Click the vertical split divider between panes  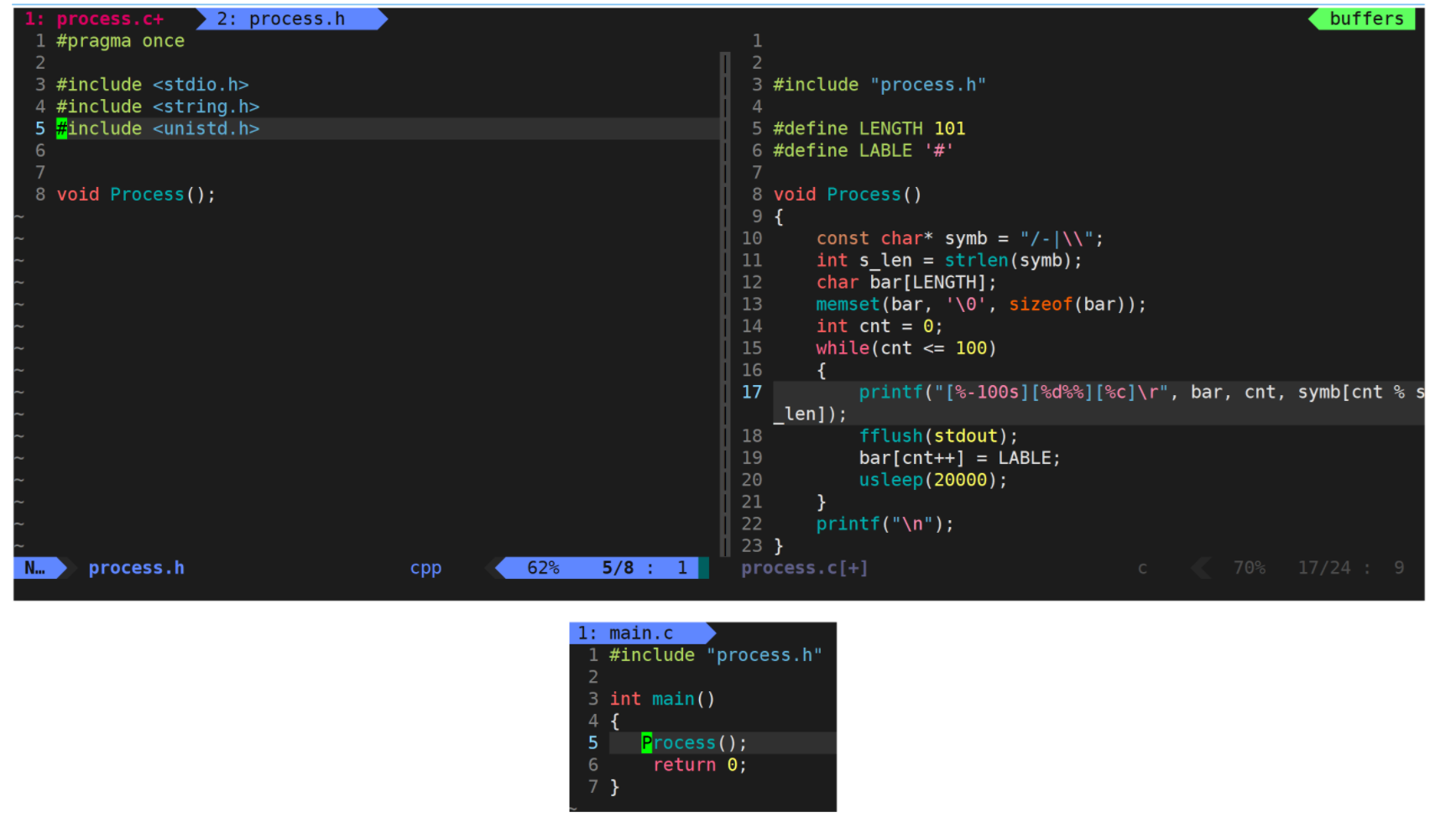(725, 304)
